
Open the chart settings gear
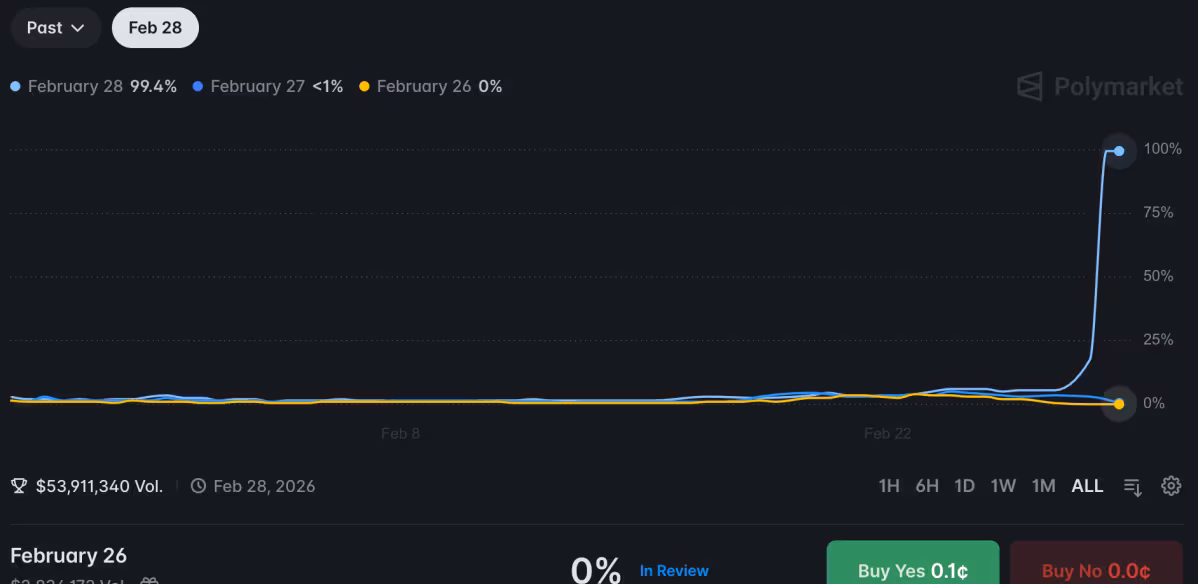1171,486
